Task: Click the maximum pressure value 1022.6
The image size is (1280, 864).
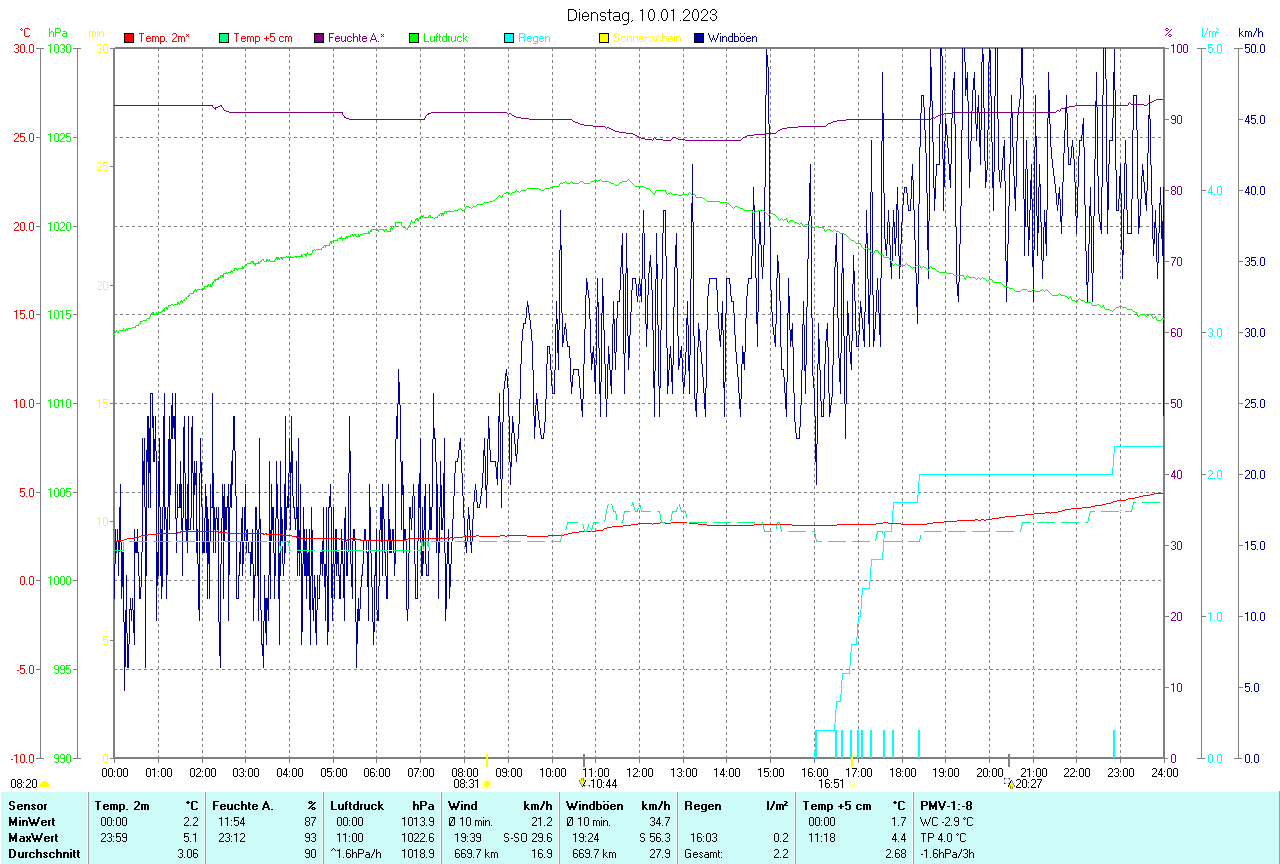Action: pos(418,838)
